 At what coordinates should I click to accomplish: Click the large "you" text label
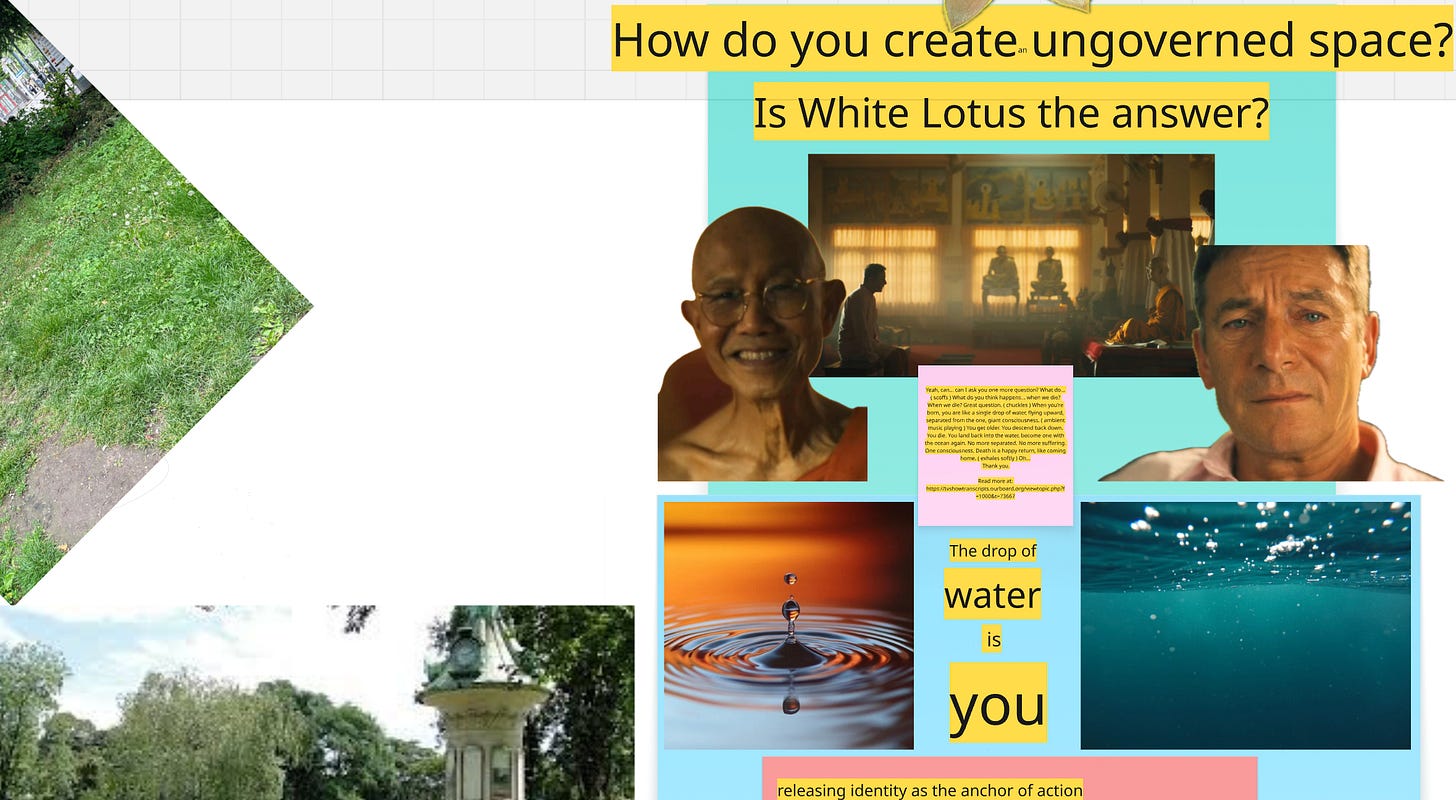point(998,703)
